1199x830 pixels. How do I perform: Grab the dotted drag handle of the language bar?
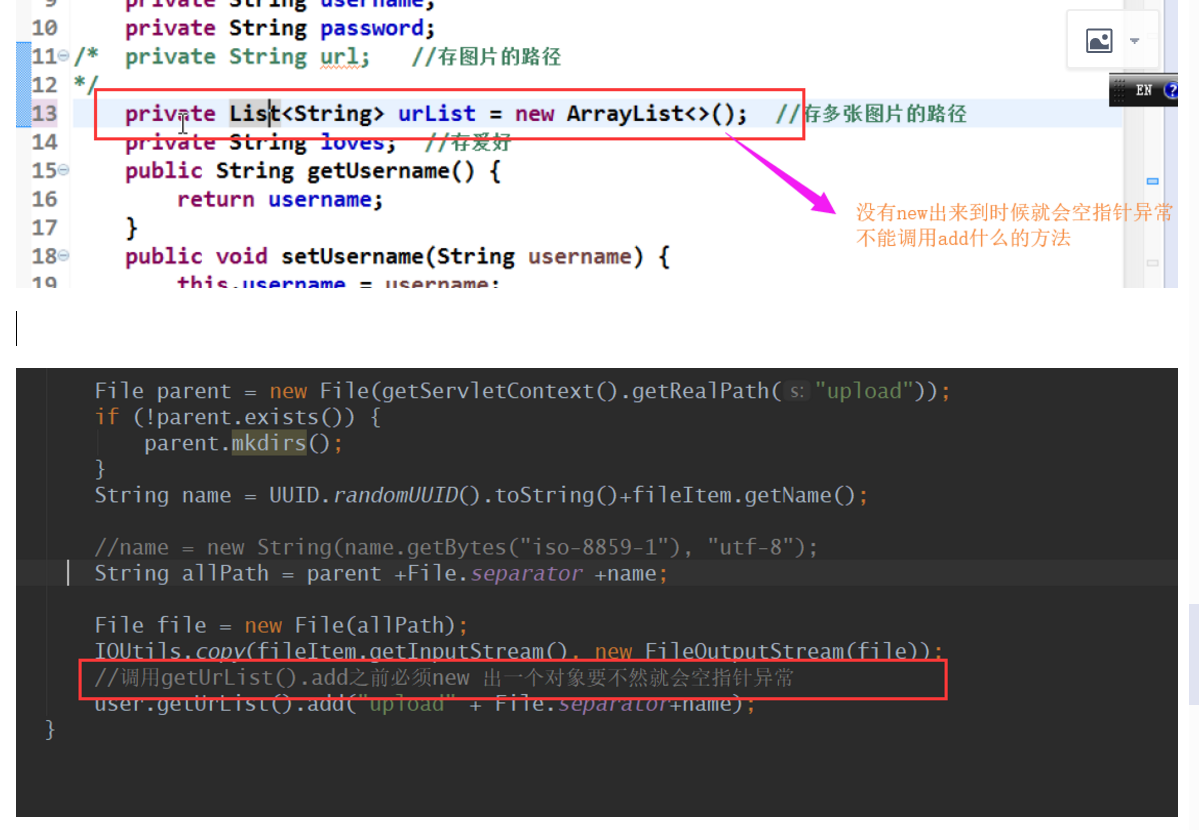click(x=1119, y=90)
